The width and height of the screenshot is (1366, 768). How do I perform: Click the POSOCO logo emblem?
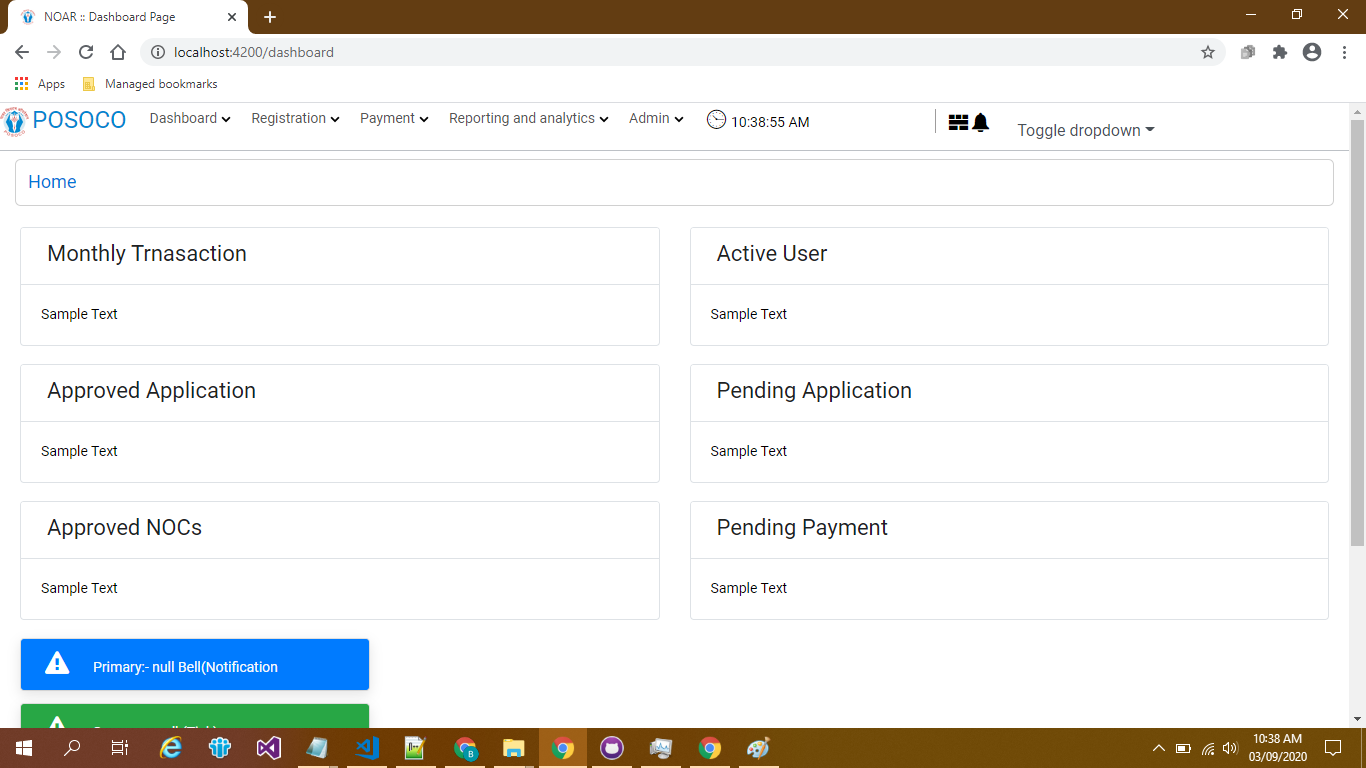15,121
